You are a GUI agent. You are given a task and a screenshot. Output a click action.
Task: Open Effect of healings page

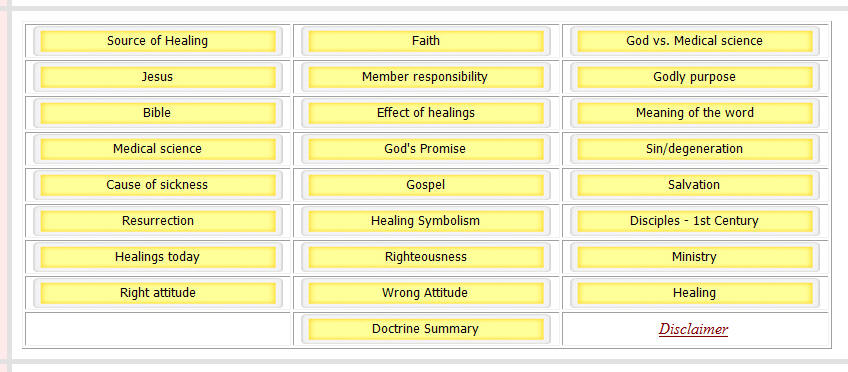point(426,113)
